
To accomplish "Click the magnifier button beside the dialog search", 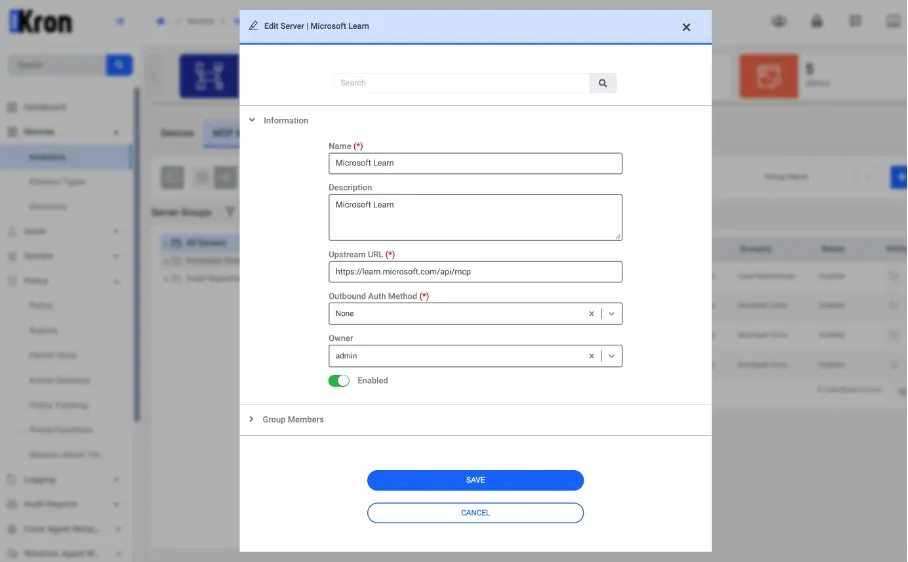I will pyautogui.click(x=603, y=83).
